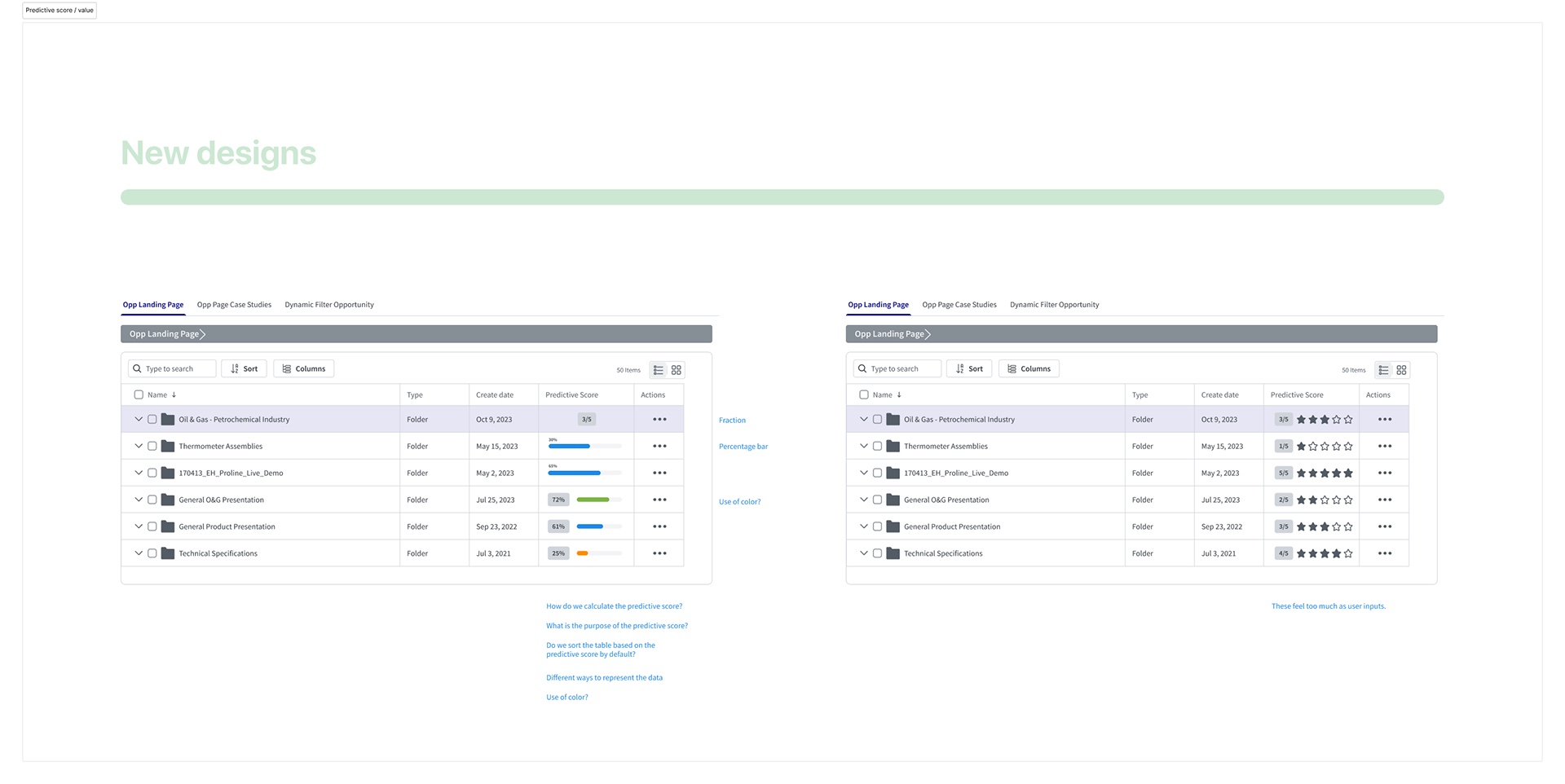This screenshot has height=784, width=1565.
Task: Expand Thermometer Assemblies folder chevron left table
Action: pos(139,447)
